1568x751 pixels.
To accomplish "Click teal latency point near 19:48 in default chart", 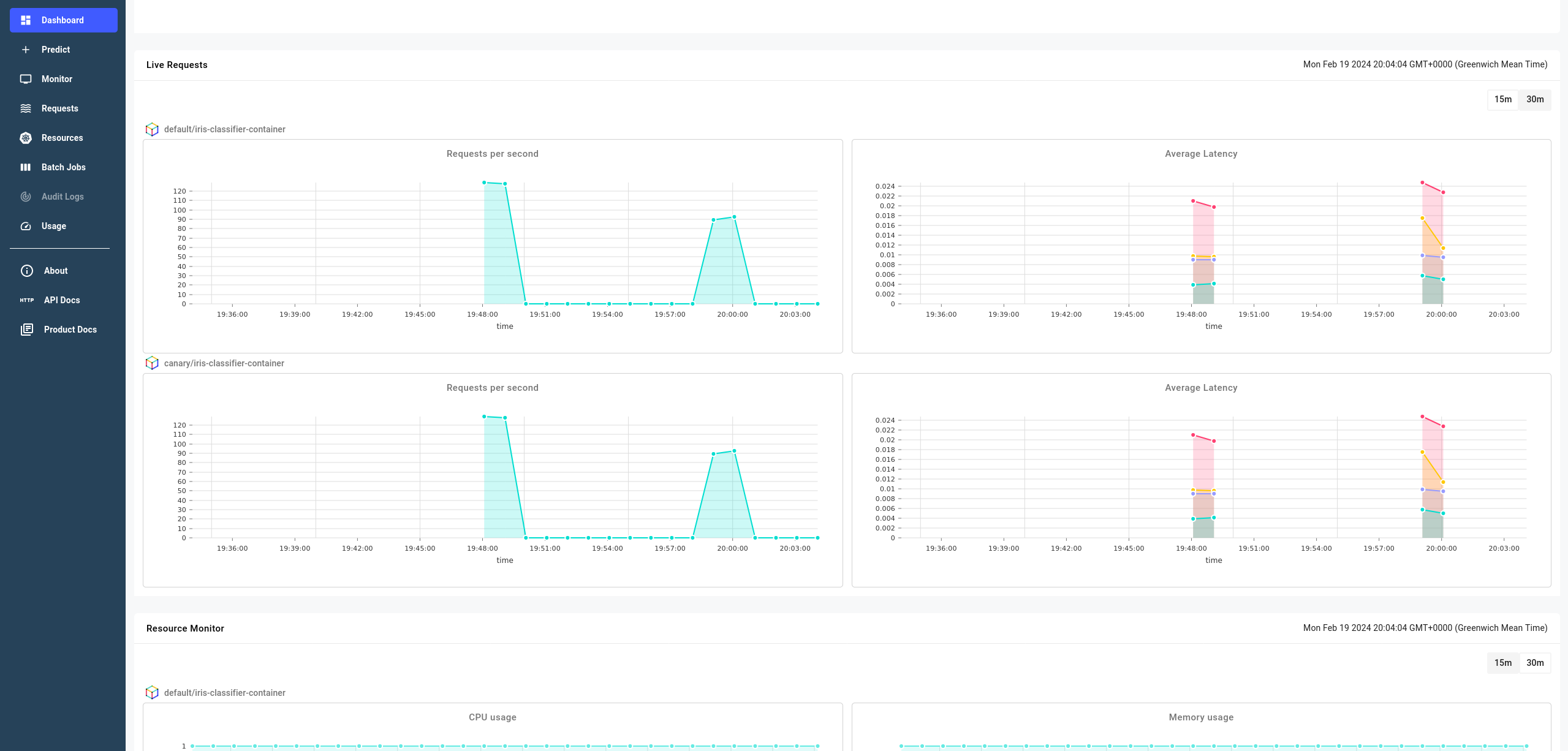I will [x=1192, y=285].
